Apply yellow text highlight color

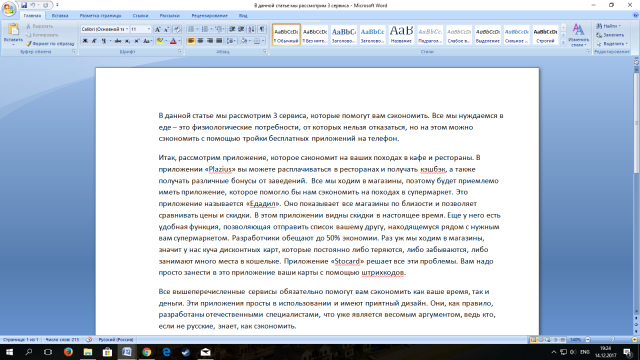click(x=160, y=41)
